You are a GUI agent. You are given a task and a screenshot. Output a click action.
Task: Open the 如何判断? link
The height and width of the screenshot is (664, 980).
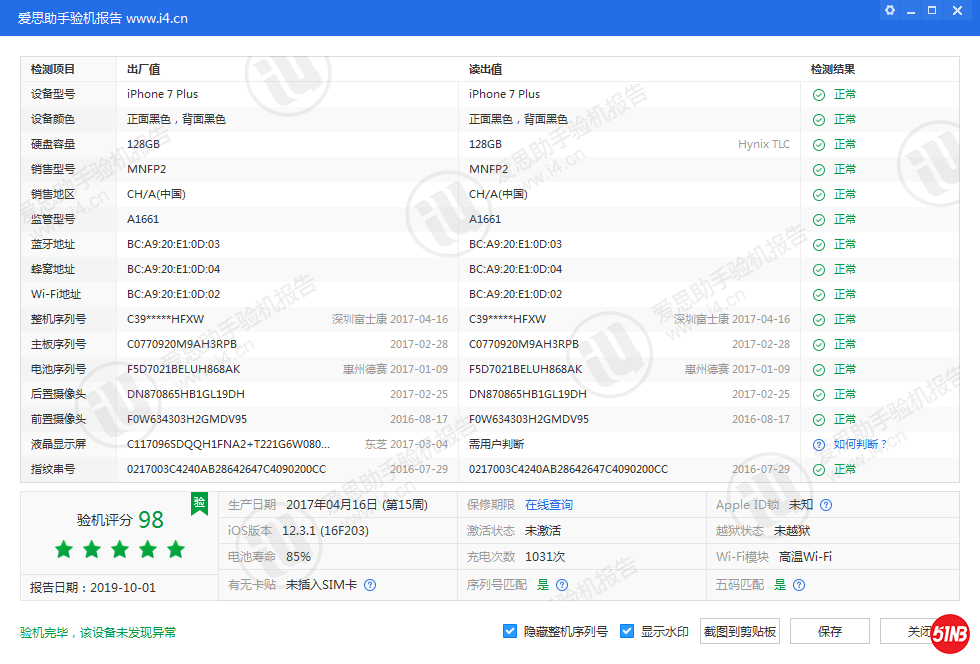[860, 445]
